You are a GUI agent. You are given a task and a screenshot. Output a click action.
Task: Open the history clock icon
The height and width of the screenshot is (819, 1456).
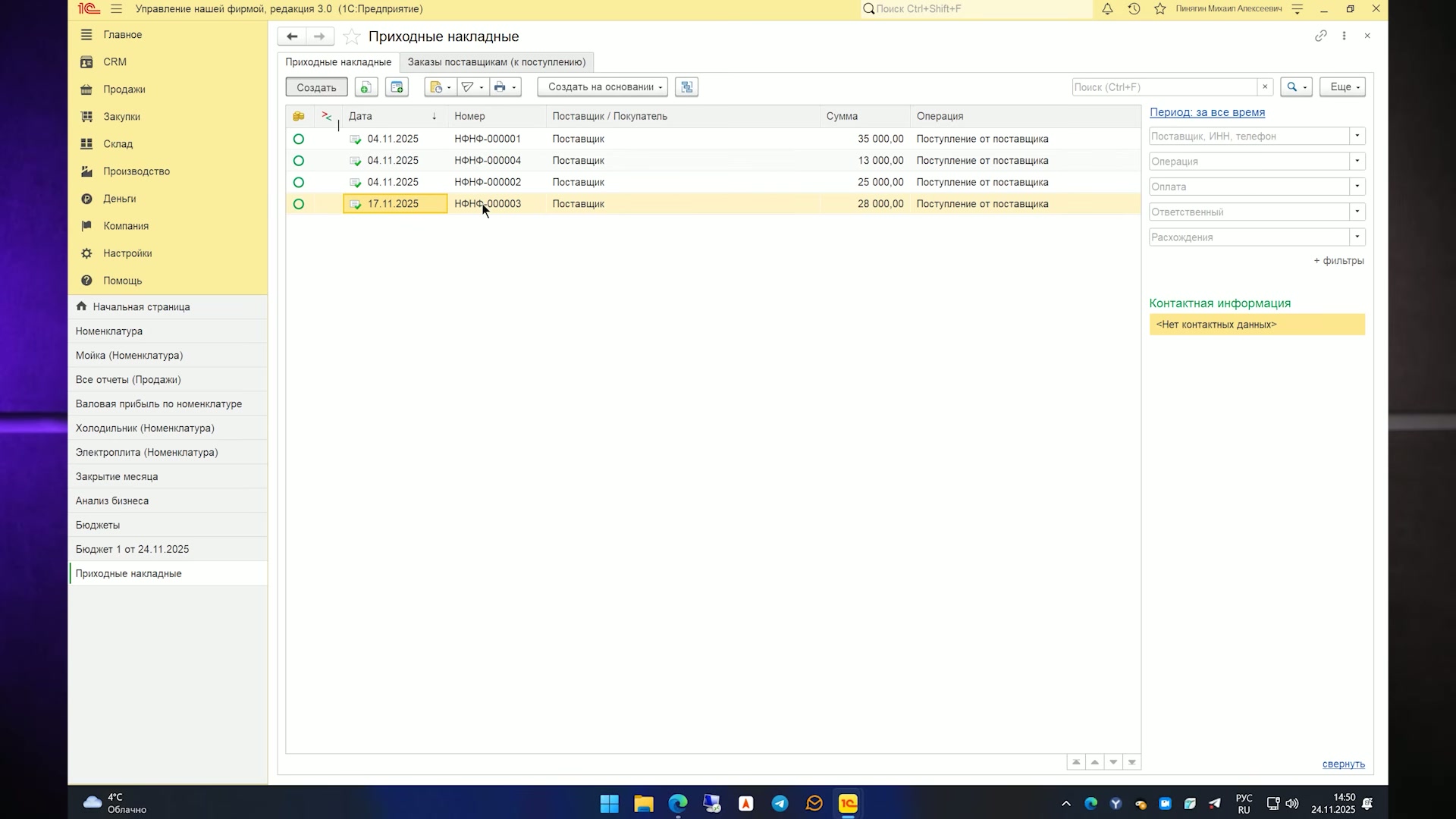pyautogui.click(x=1134, y=9)
